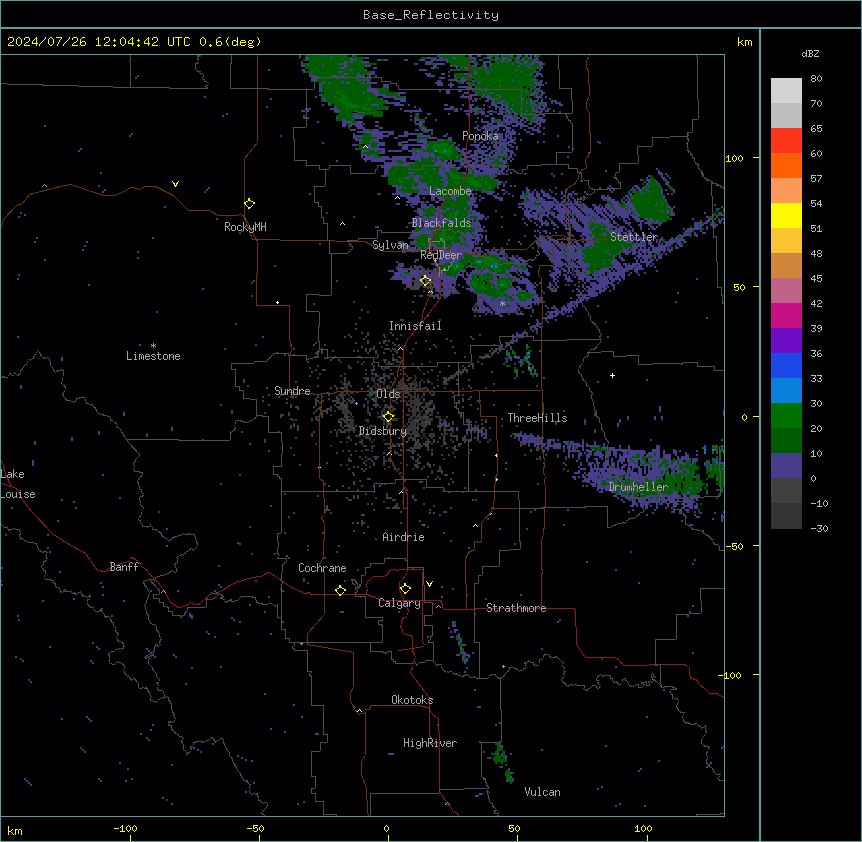Click the light gray 70-80 dBZ swatch
Image resolution: width=862 pixels, height=842 pixels.
click(786, 91)
